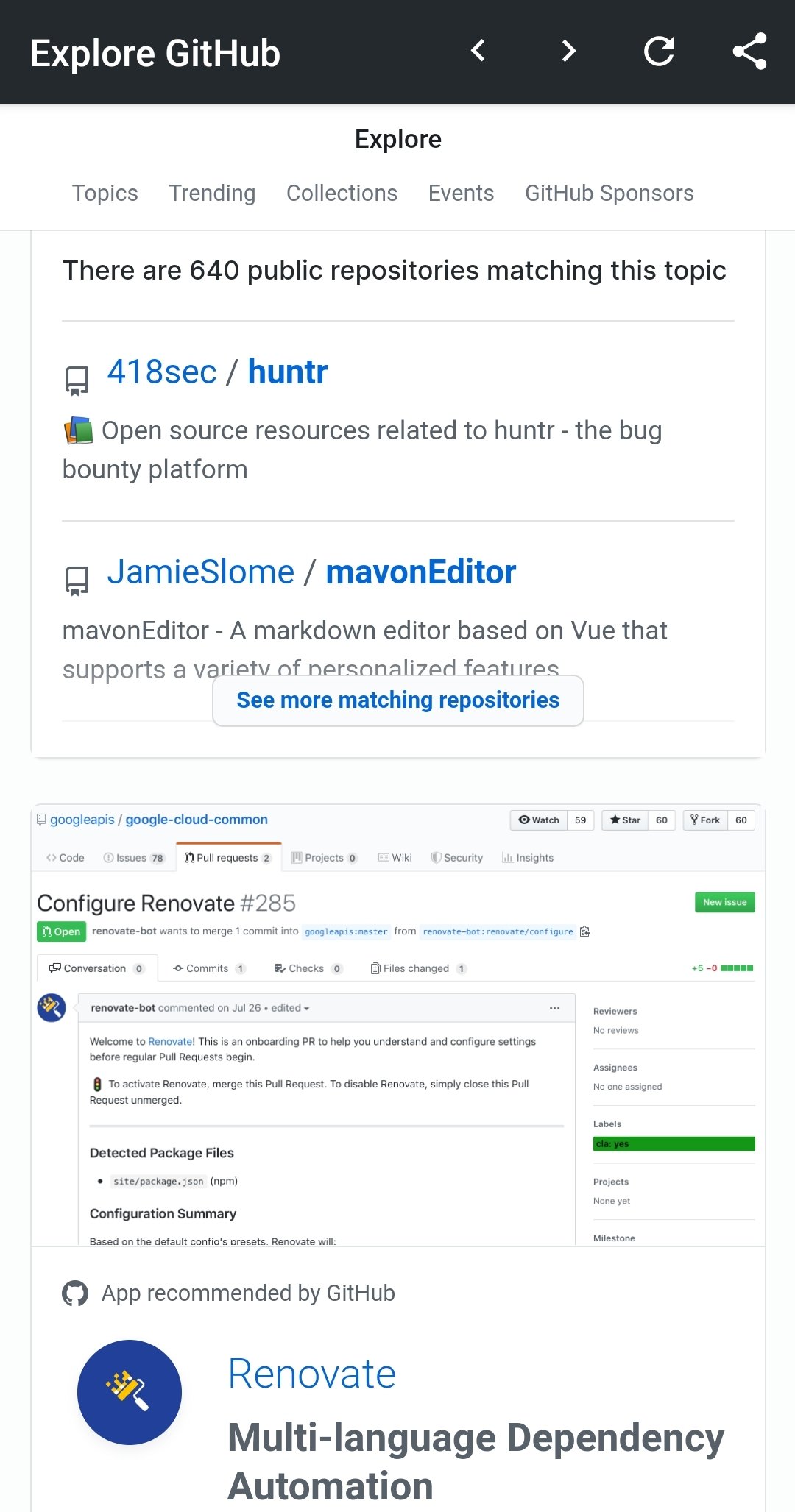Tap the back arrow in the app bar
The height and width of the screenshot is (1512, 795).
coord(478,52)
